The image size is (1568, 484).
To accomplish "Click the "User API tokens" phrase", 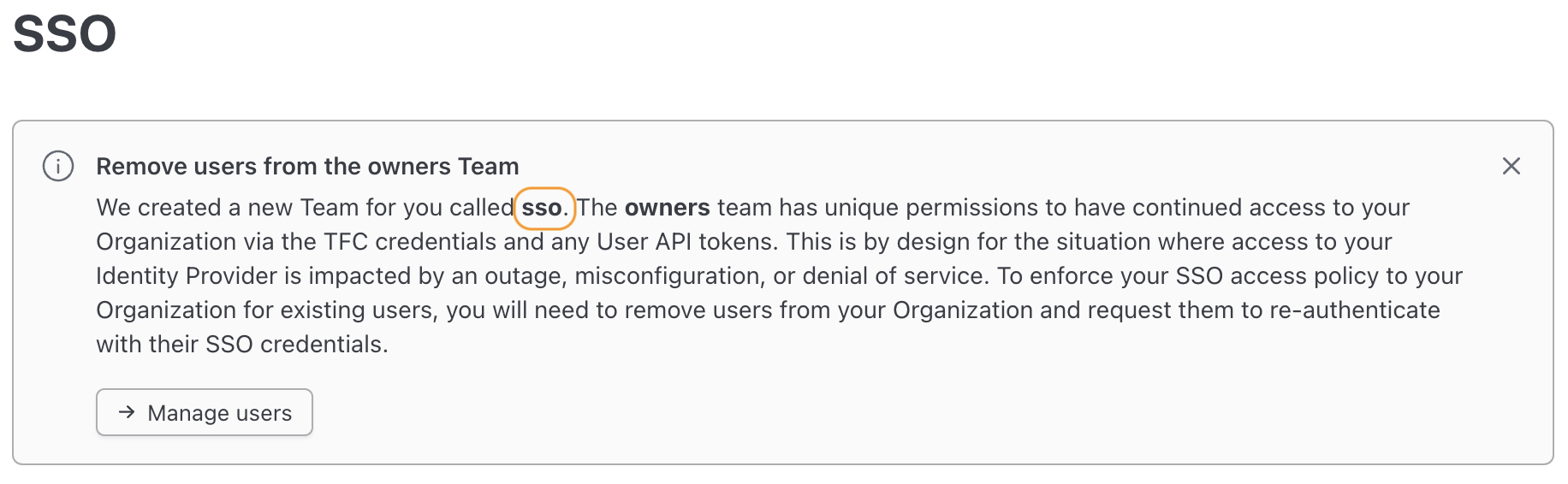I will (686, 242).
